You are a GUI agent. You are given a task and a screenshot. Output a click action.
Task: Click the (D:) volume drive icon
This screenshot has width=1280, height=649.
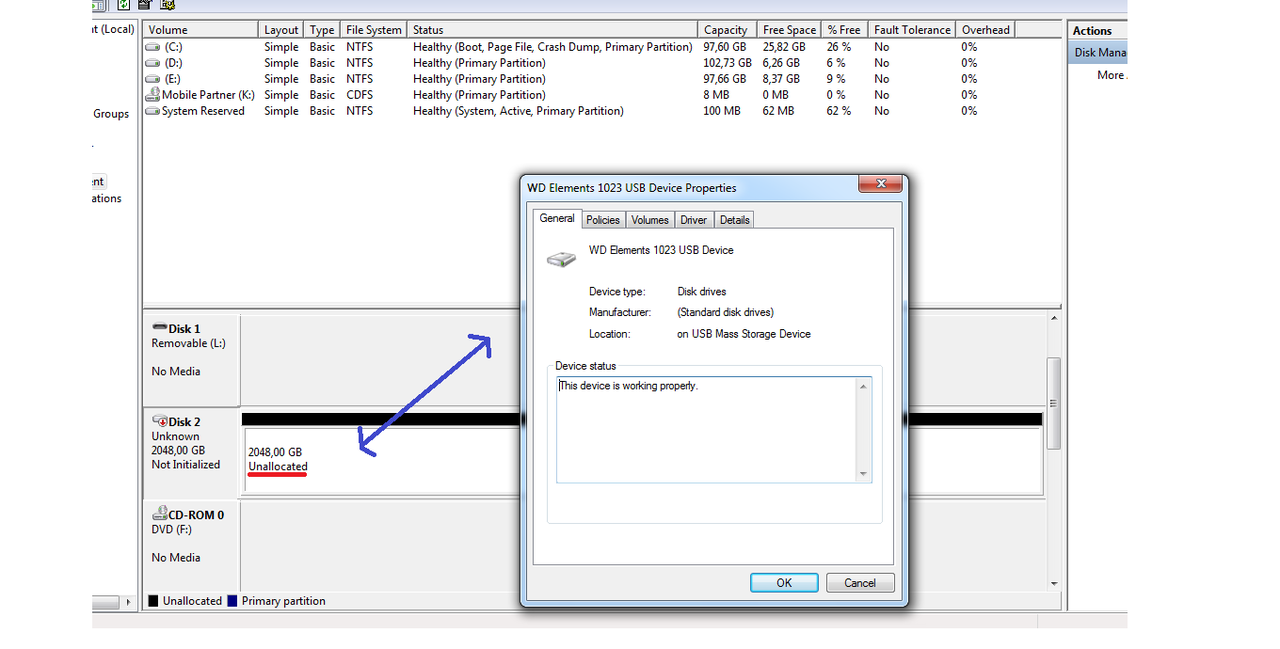[x=152, y=63]
